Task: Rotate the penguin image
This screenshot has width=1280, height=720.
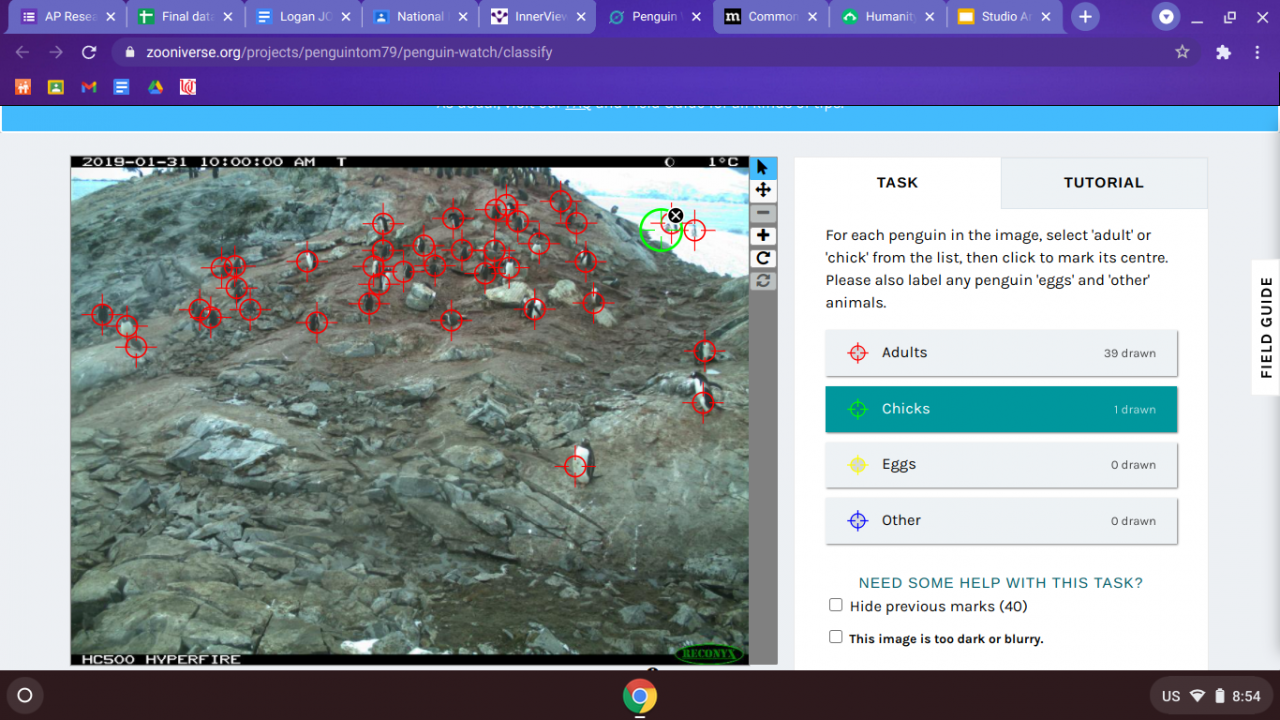Action: tap(763, 259)
